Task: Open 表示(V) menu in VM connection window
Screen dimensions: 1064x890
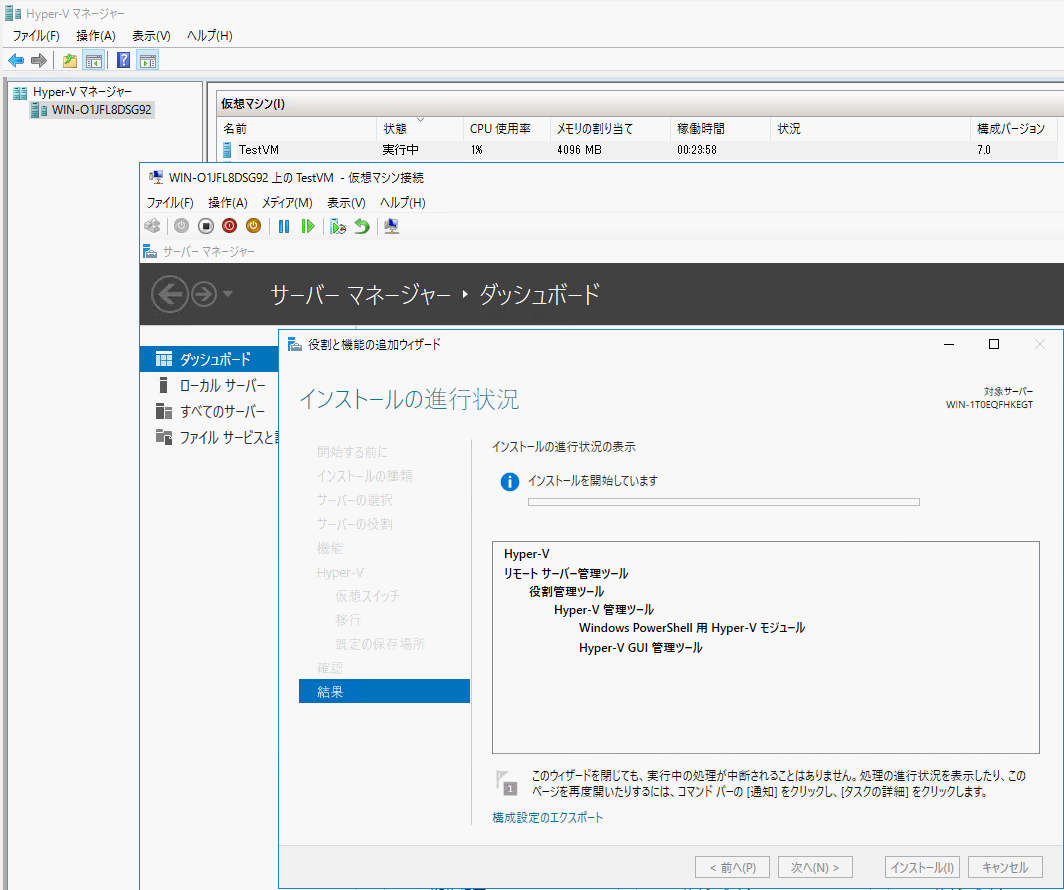Action: 346,203
